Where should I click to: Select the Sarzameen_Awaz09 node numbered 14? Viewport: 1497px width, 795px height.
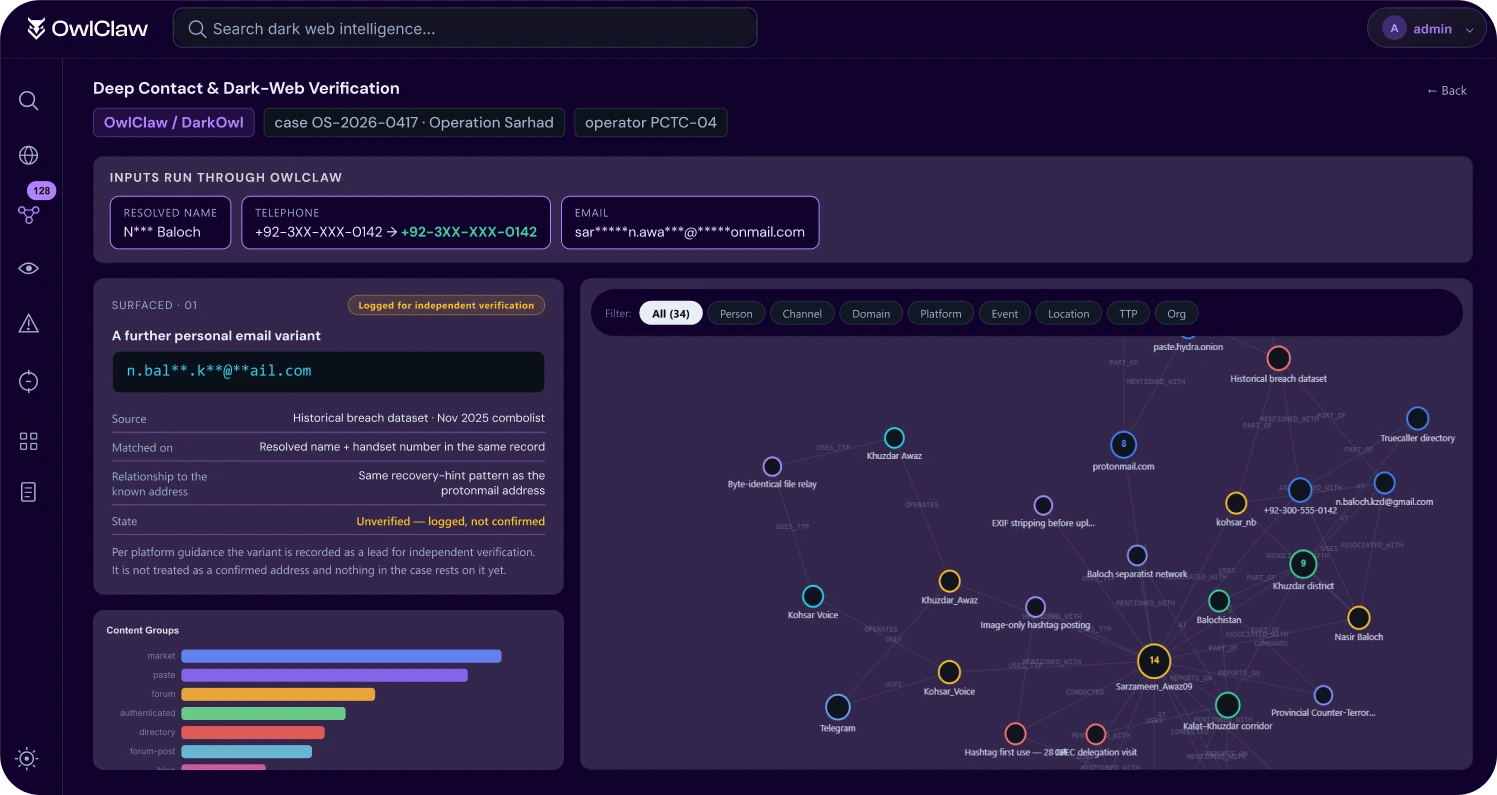[x=1154, y=661]
